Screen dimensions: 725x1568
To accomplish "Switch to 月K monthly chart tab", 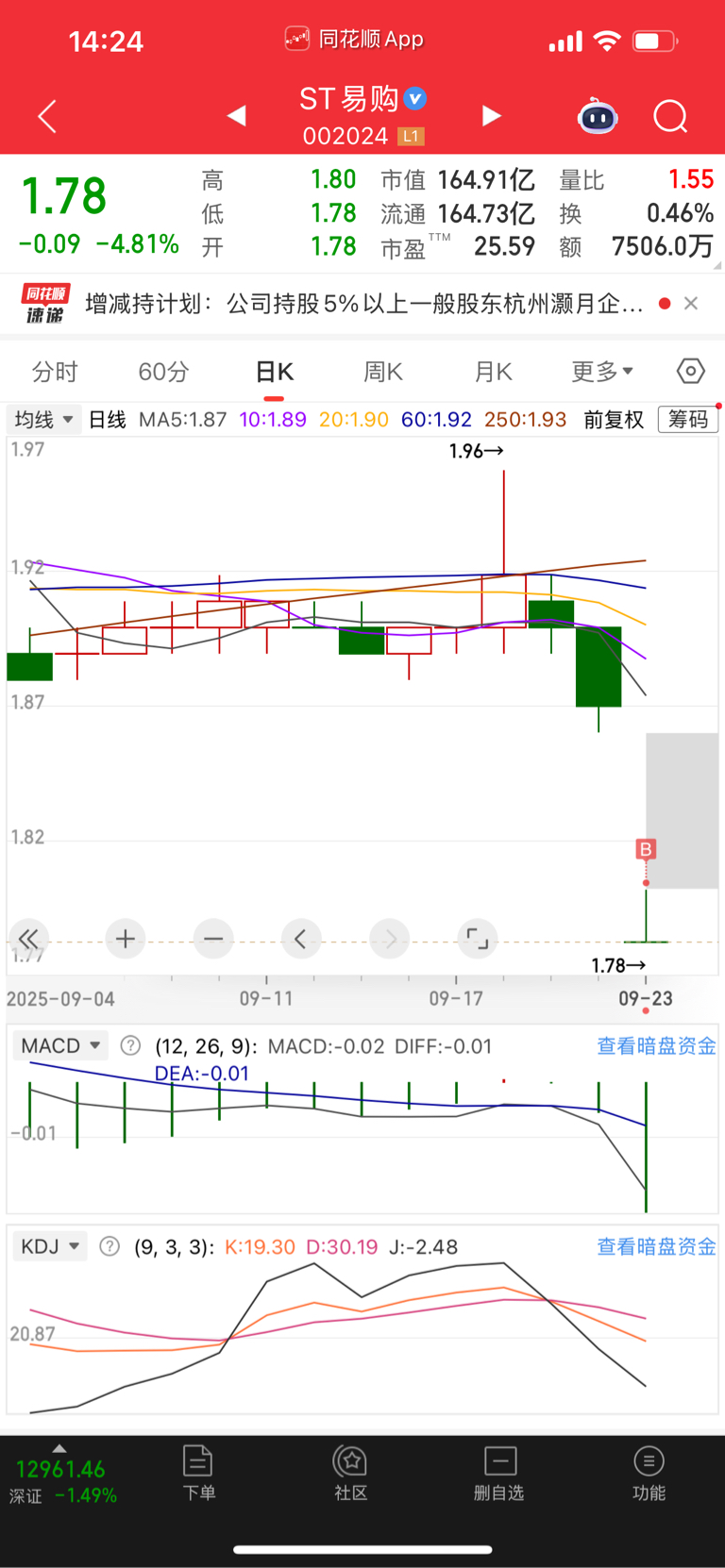I will click(493, 372).
